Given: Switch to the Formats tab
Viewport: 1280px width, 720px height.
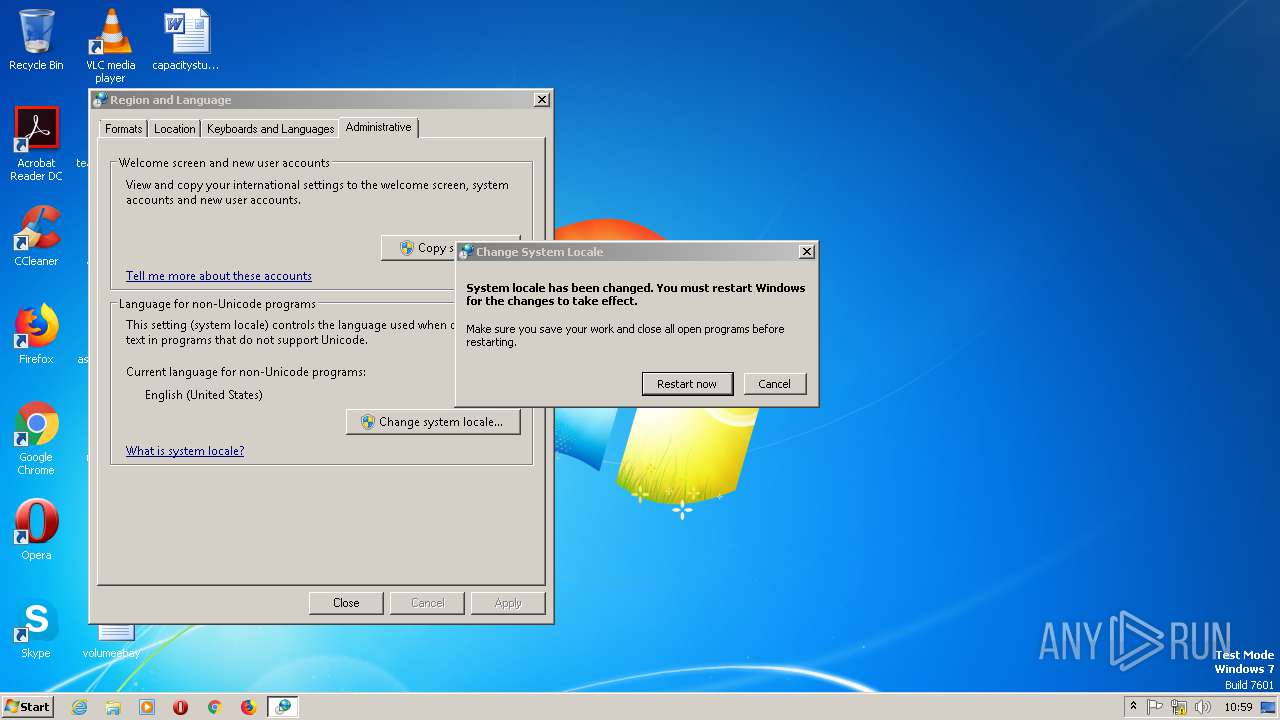Looking at the screenshot, I should click(124, 129).
